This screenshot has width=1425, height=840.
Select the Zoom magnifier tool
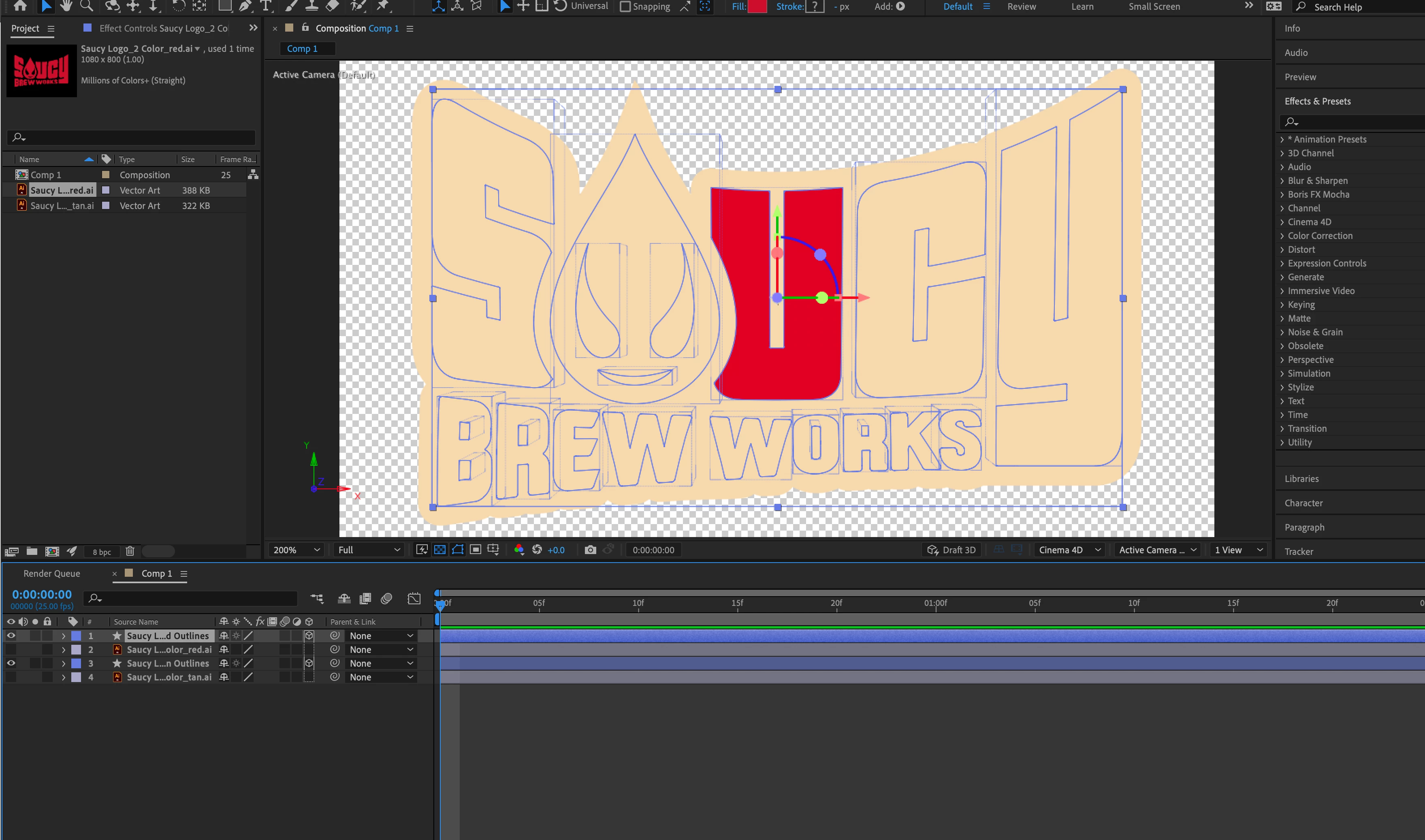[x=87, y=6]
